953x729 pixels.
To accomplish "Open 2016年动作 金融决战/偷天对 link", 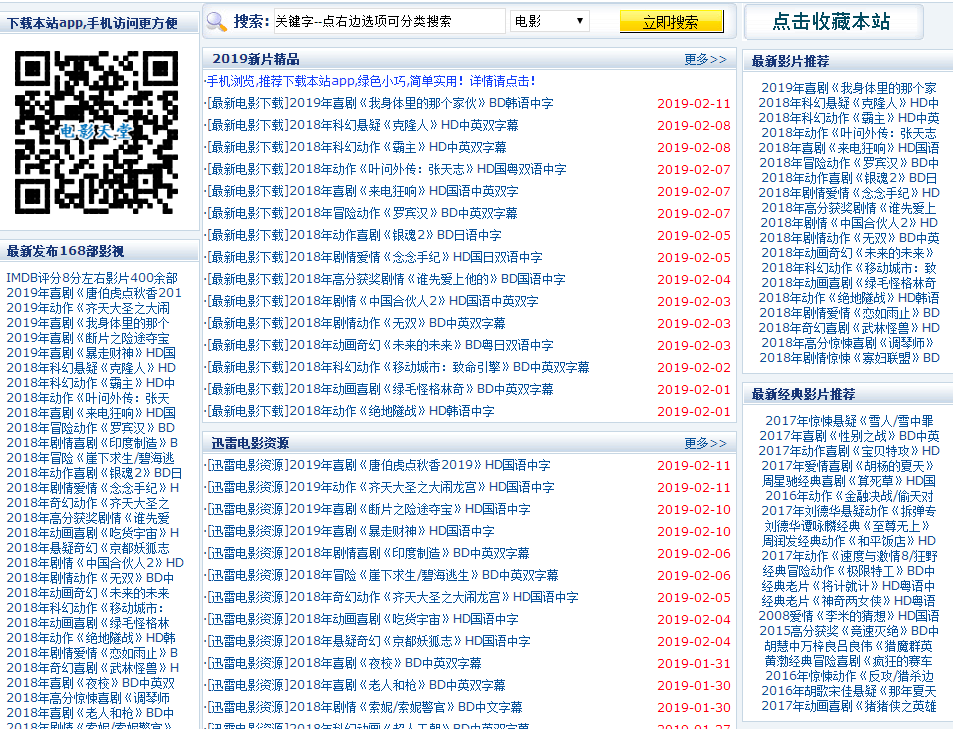I will tap(849, 496).
